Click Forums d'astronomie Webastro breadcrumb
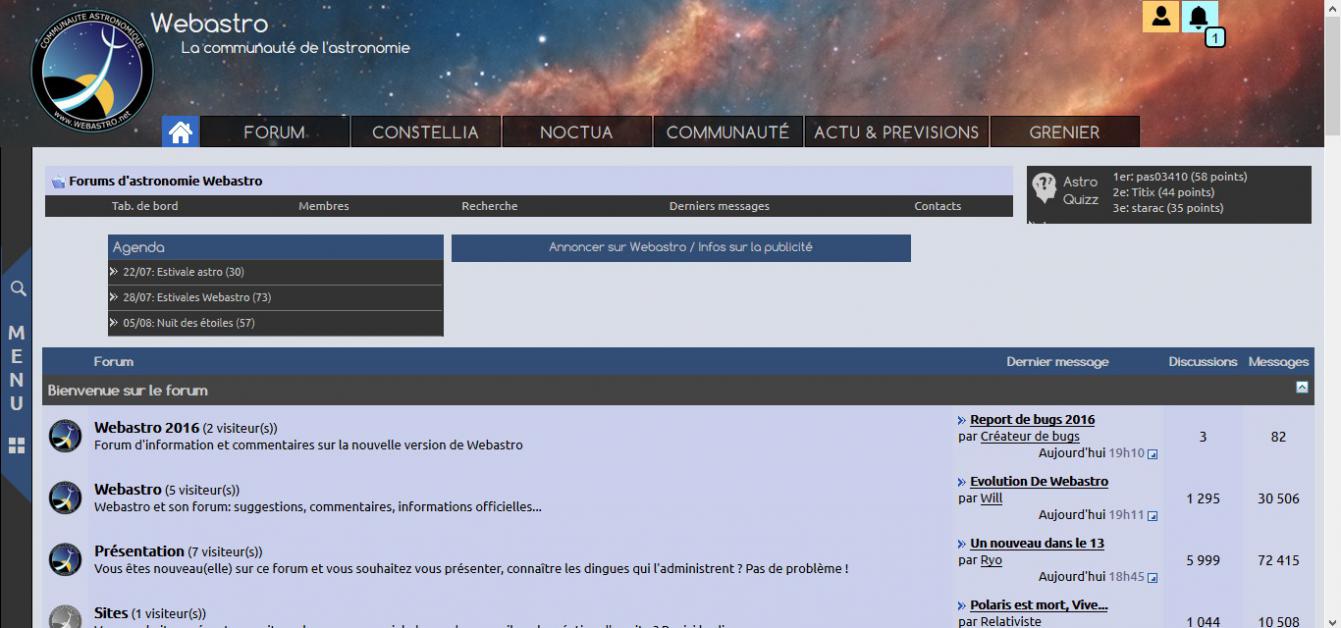 pyautogui.click(x=165, y=182)
